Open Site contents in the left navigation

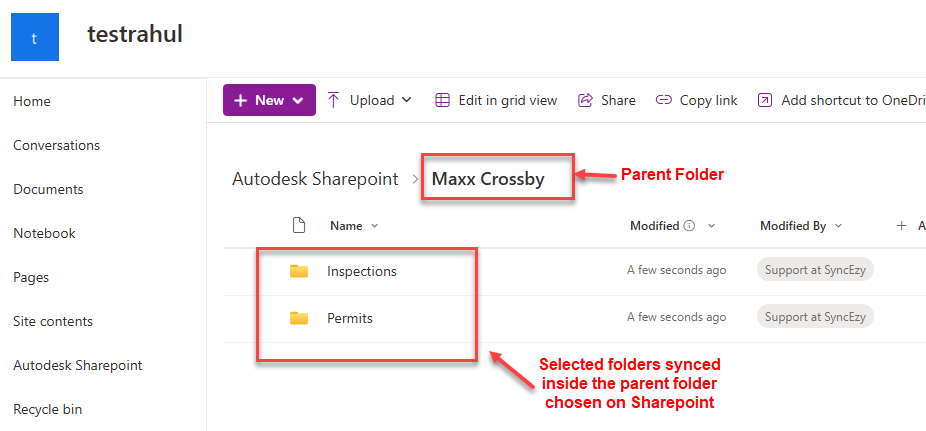[x=53, y=321]
